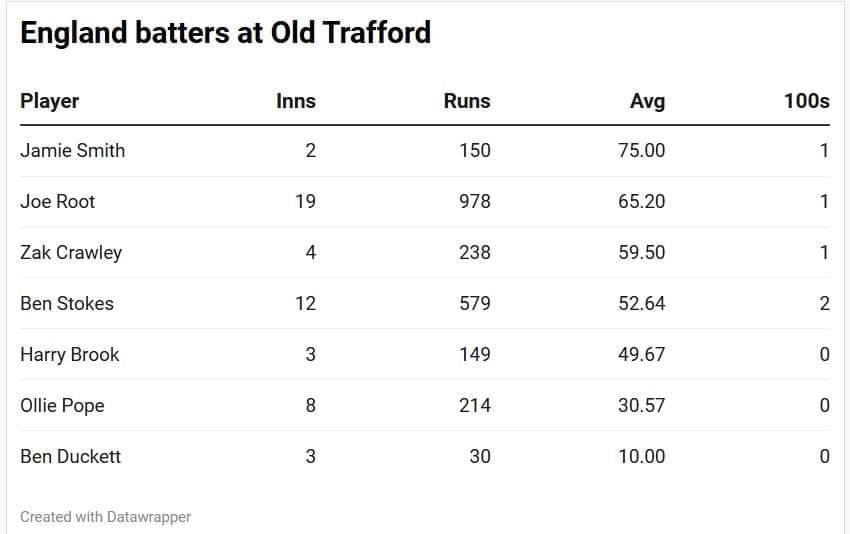Click the Ben Stokes player name
Viewport: 850px width, 534px height.
tap(67, 303)
